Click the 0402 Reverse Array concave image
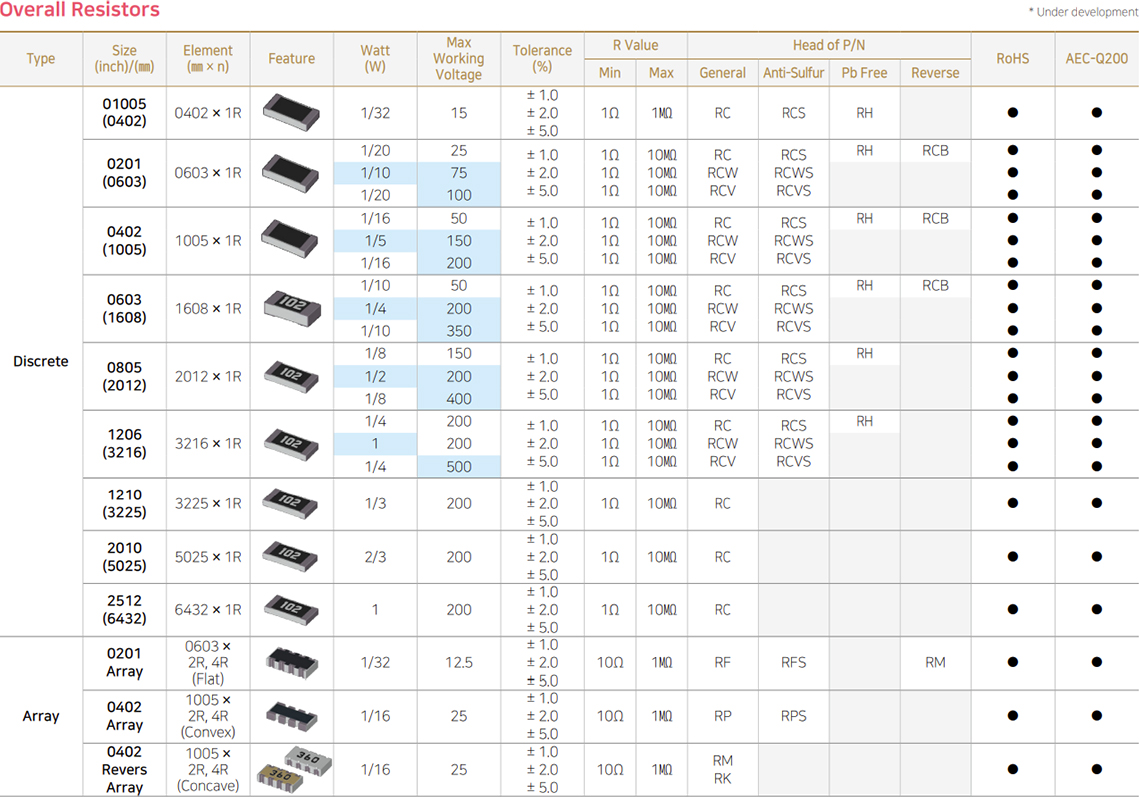1139x797 pixels. pos(290,769)
